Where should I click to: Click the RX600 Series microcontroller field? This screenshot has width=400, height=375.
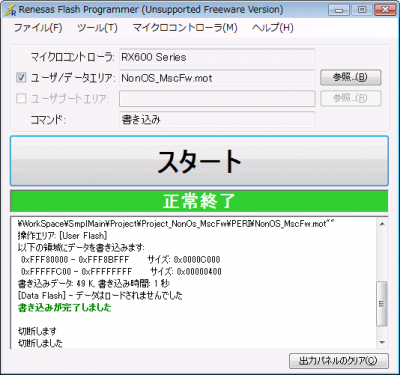217,57
